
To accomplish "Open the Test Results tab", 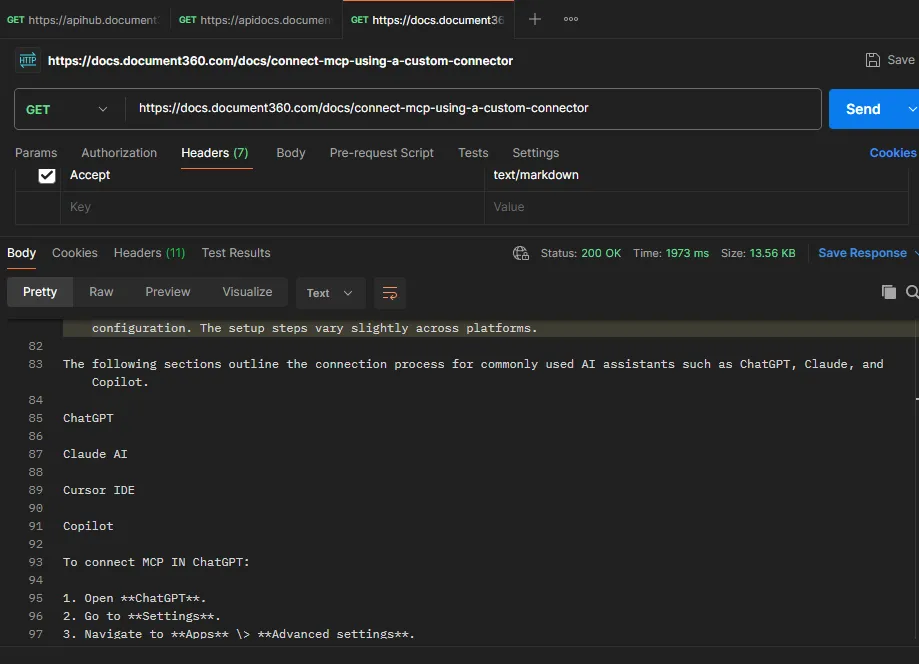I will pyautogui.click(x=236, y=253).
